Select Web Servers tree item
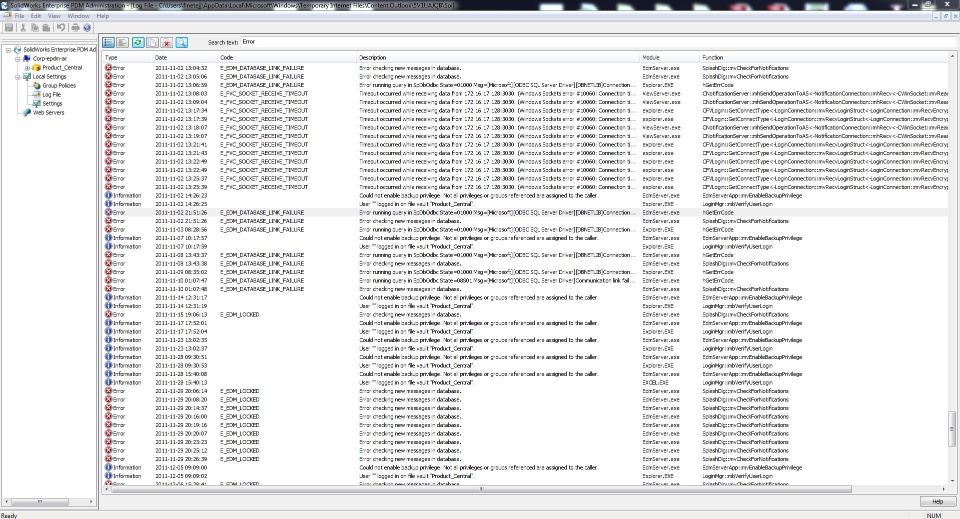This screenshot has width=960, height=519. click(48, 113)
